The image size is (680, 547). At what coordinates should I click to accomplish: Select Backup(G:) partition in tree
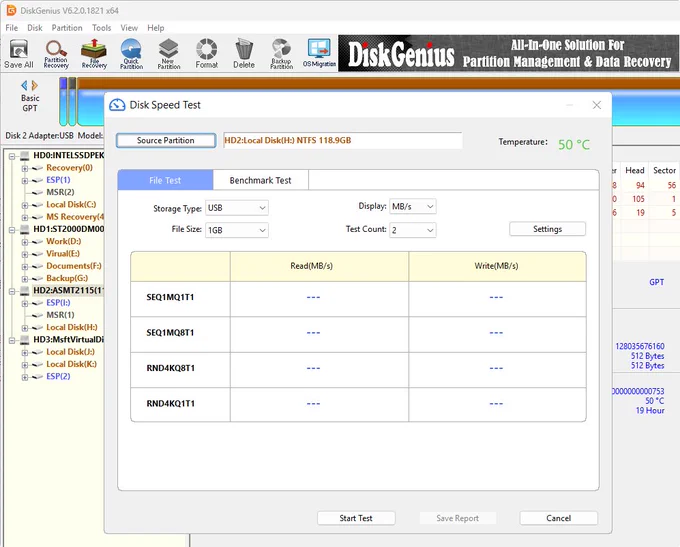(x=67, y=278)
